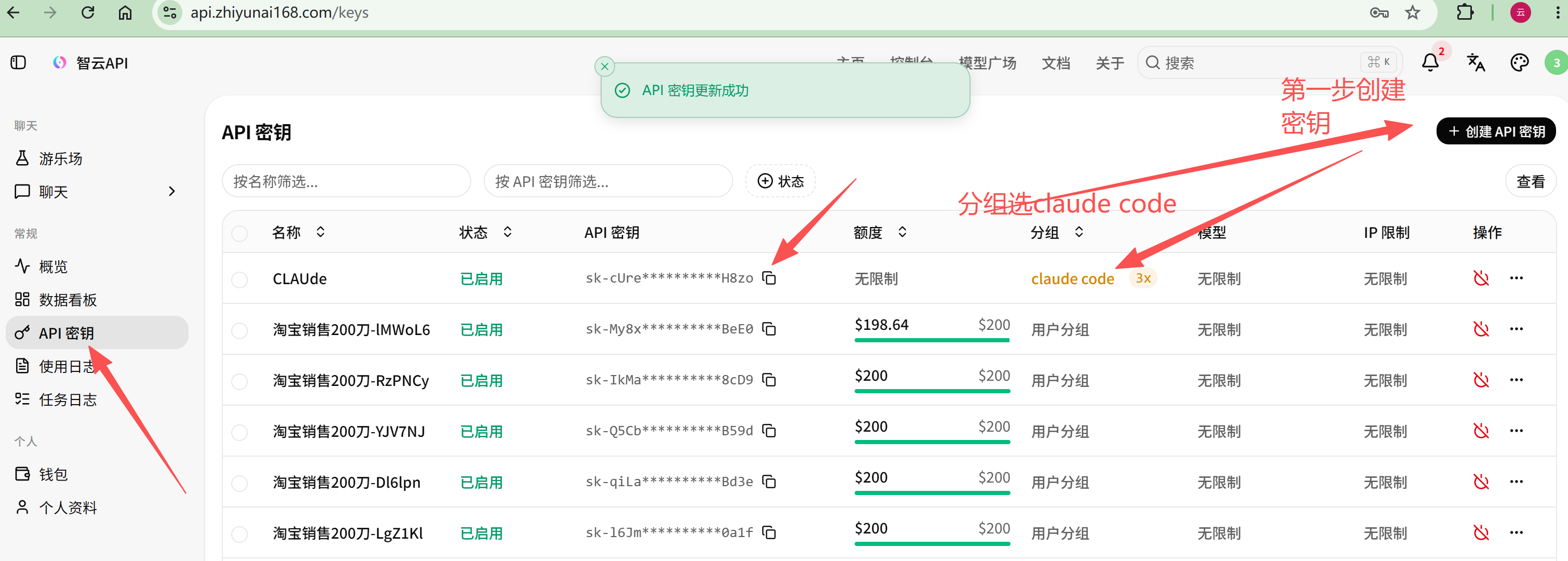Open 任务日志 in the sidebar
This screenshot has width=1568, height=561.
(97, 400)
